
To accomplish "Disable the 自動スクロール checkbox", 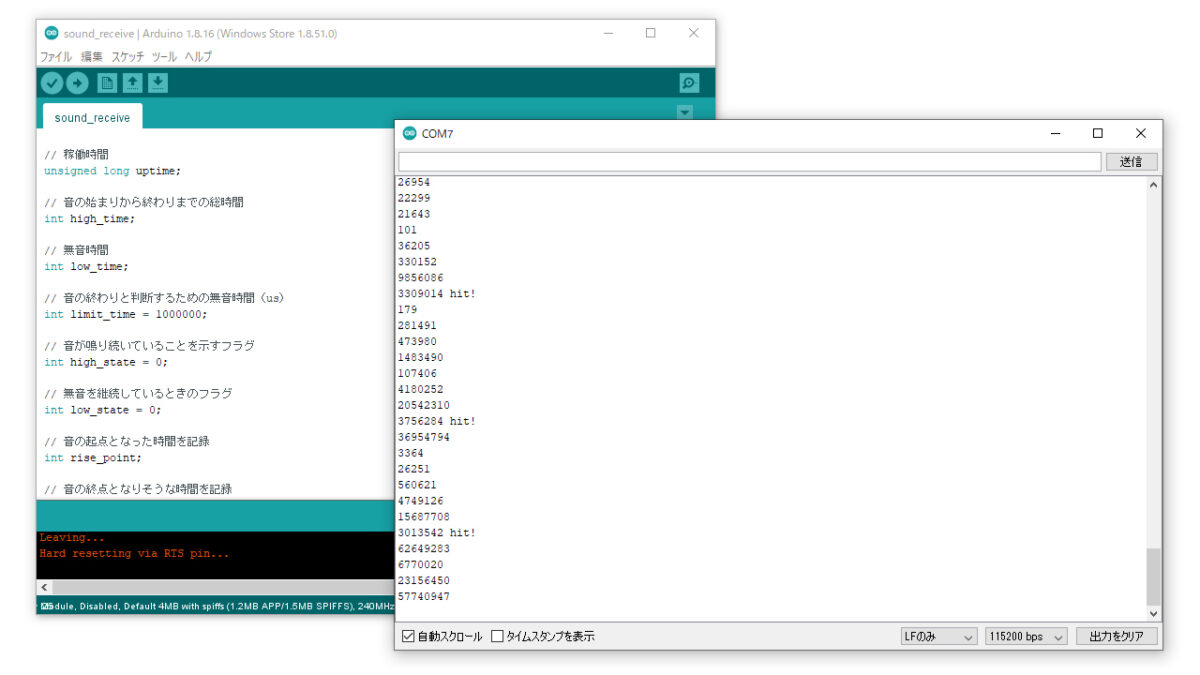I will (x=408, y=637).
